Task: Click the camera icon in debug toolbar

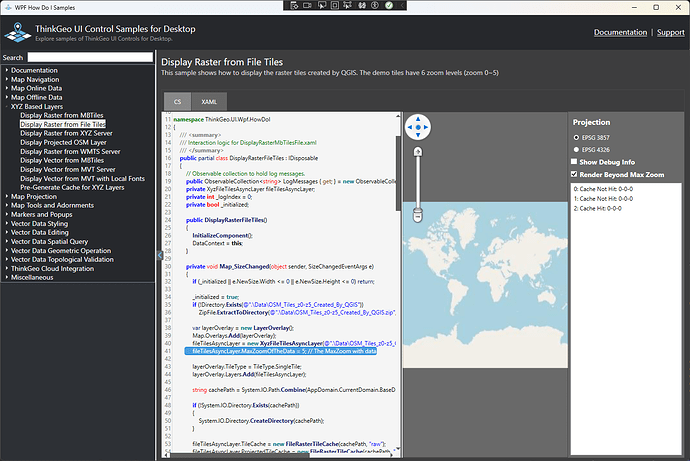Action: (x=307, y=5)
